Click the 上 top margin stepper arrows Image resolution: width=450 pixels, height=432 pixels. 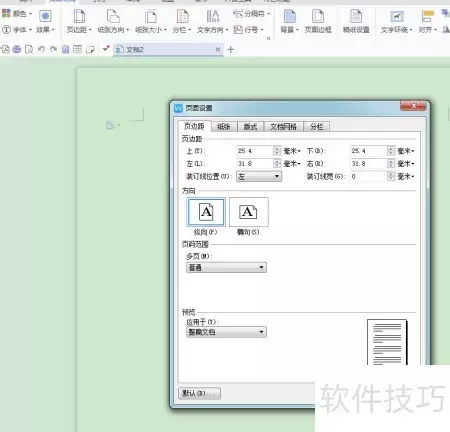coord(277,151)
